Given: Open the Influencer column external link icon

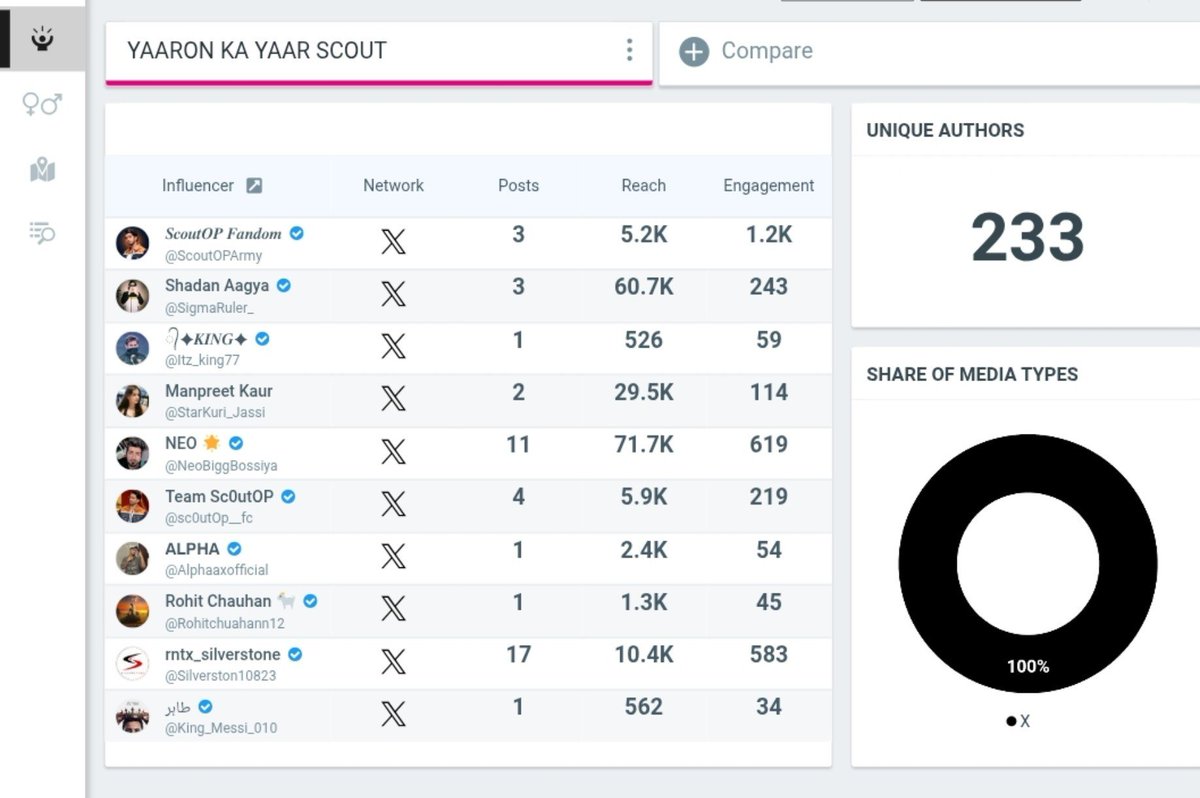Looking at the screenshot, I should (254, 185).
